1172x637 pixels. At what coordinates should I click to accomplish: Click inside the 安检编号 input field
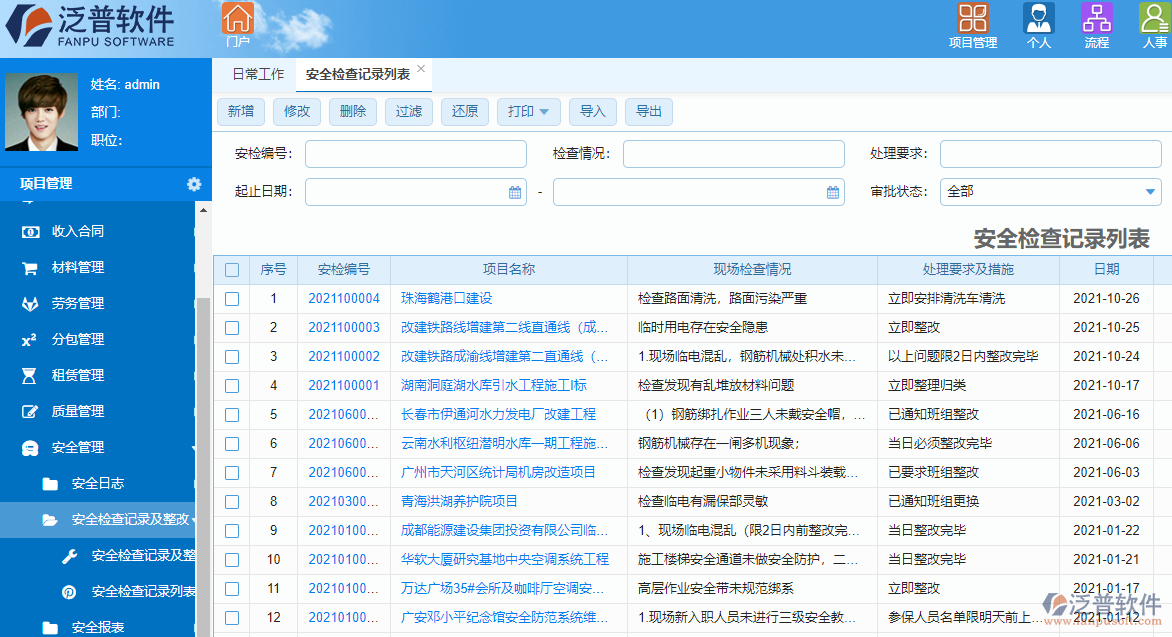[x=417, y=153]
